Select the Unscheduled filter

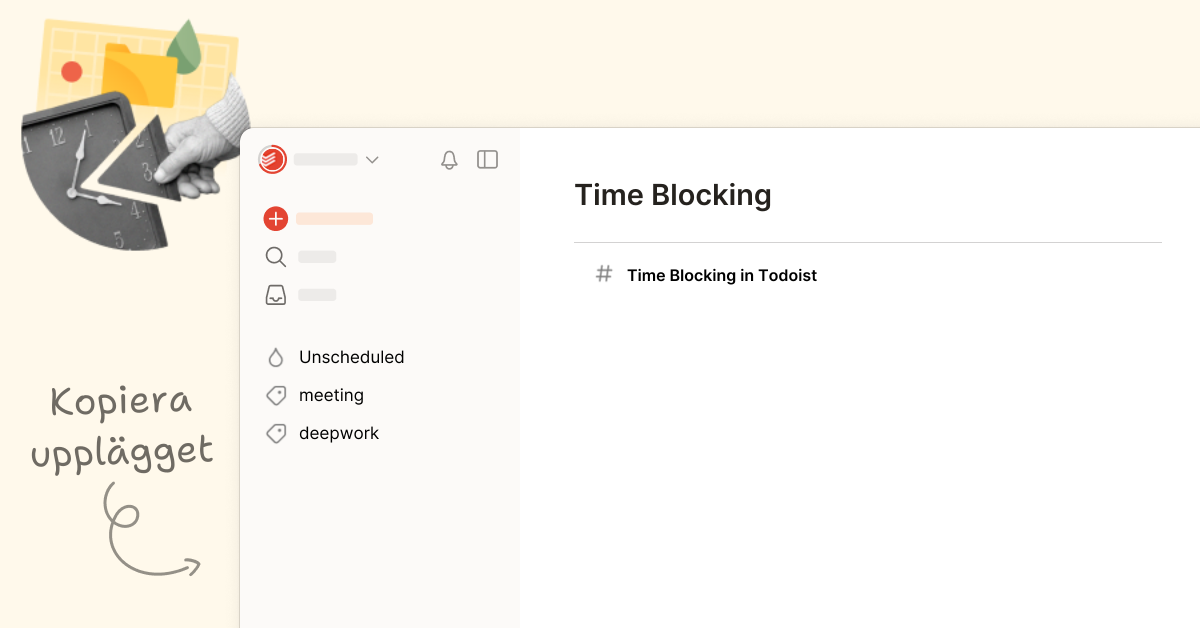[x=352, y=357]
